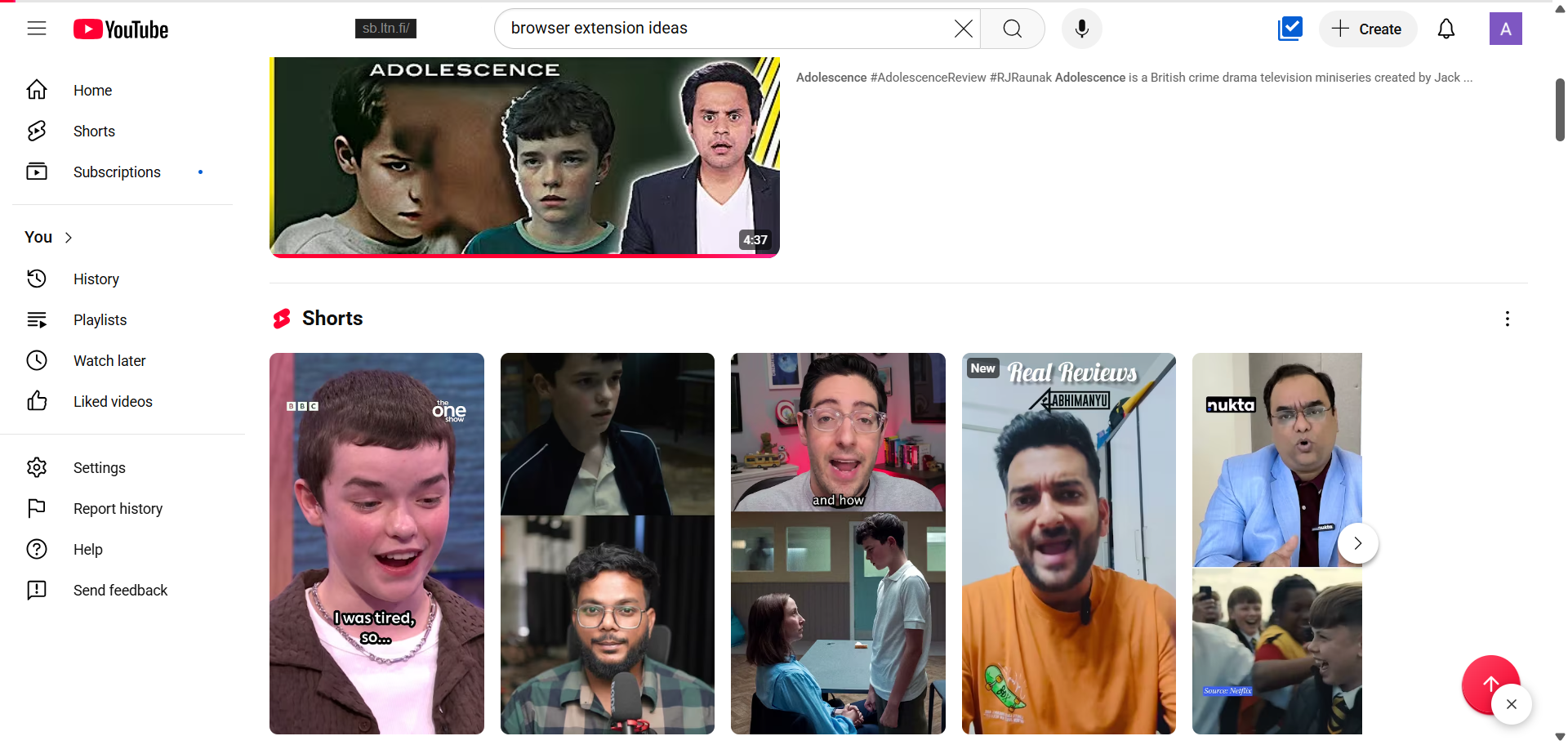This screenshot has width=1568, height=745.
Task: Start voice search with microphone
Action: pyautogui.click(x=1082, y=29)
